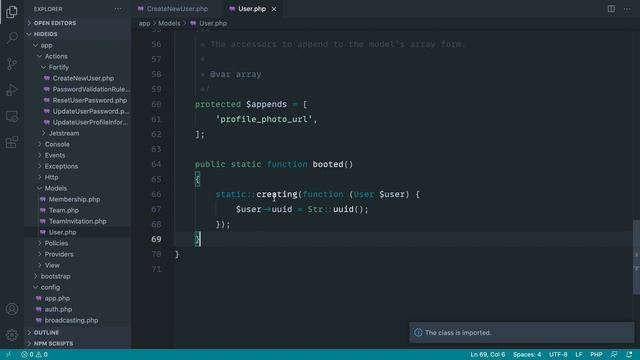Click the 'The class is imported.' notification
Viewport: 640px width, 360px height.
coord(522,333)
